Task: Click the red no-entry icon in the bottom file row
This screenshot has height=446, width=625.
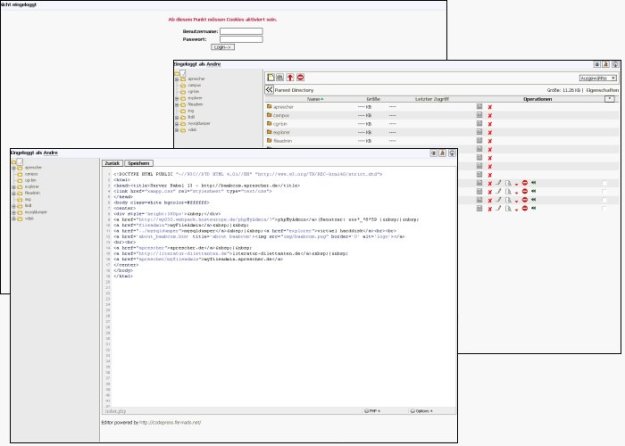Action: [525, 208]
